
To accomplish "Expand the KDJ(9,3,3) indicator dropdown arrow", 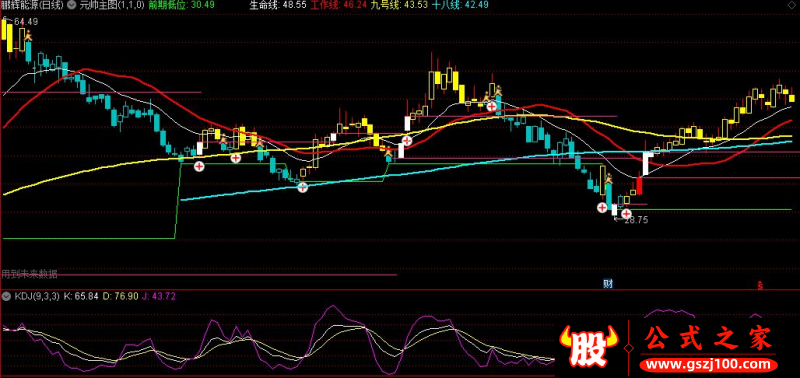I will point(6,296).
